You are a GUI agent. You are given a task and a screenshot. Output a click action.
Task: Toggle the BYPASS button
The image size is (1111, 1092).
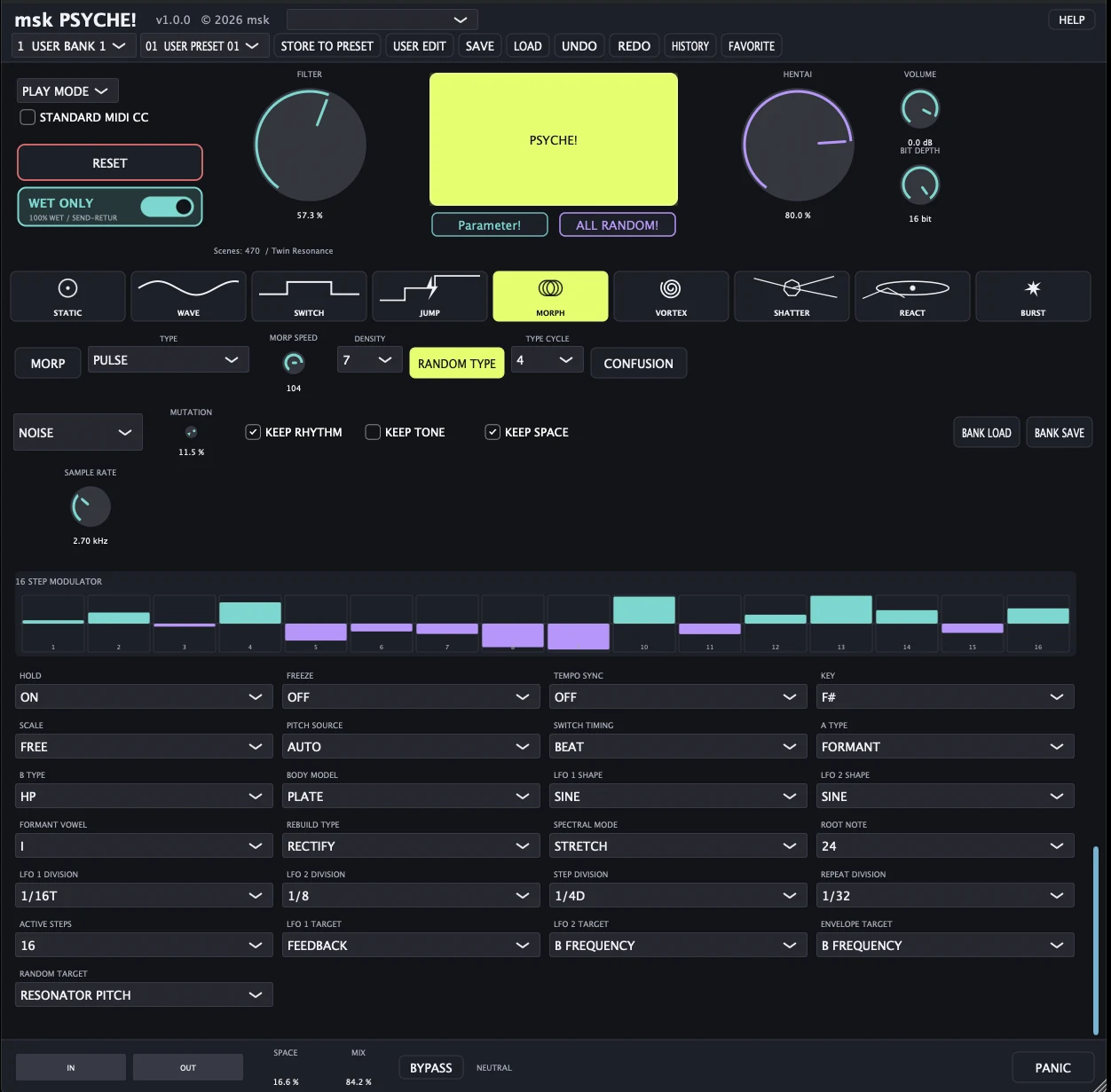431,1068
